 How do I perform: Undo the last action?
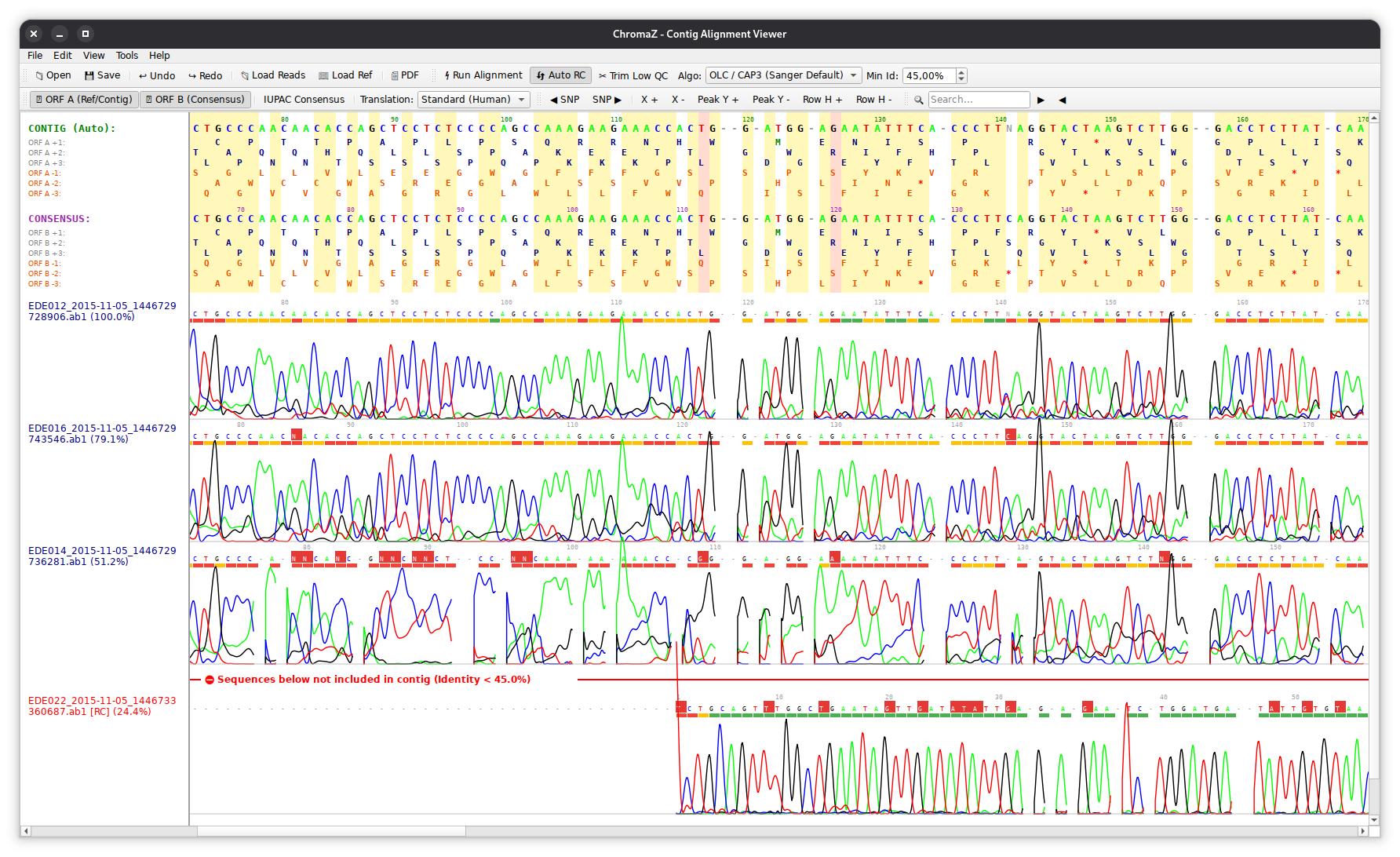pyautogui.click(x=157, y=75)
